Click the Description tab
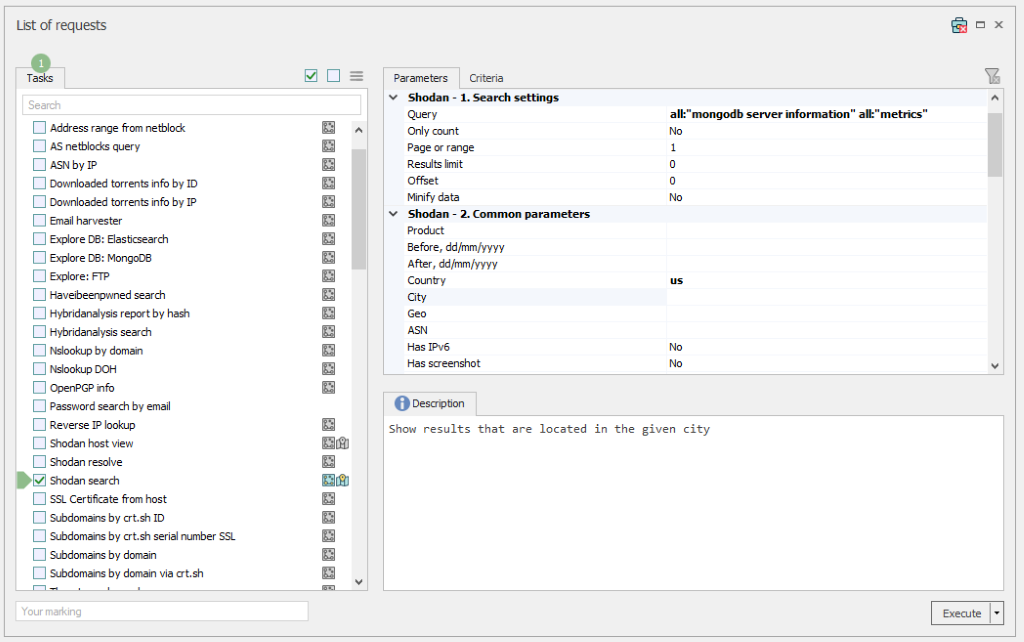Image resolution: width=1024 pixels, height=642 pixels. 430,404
